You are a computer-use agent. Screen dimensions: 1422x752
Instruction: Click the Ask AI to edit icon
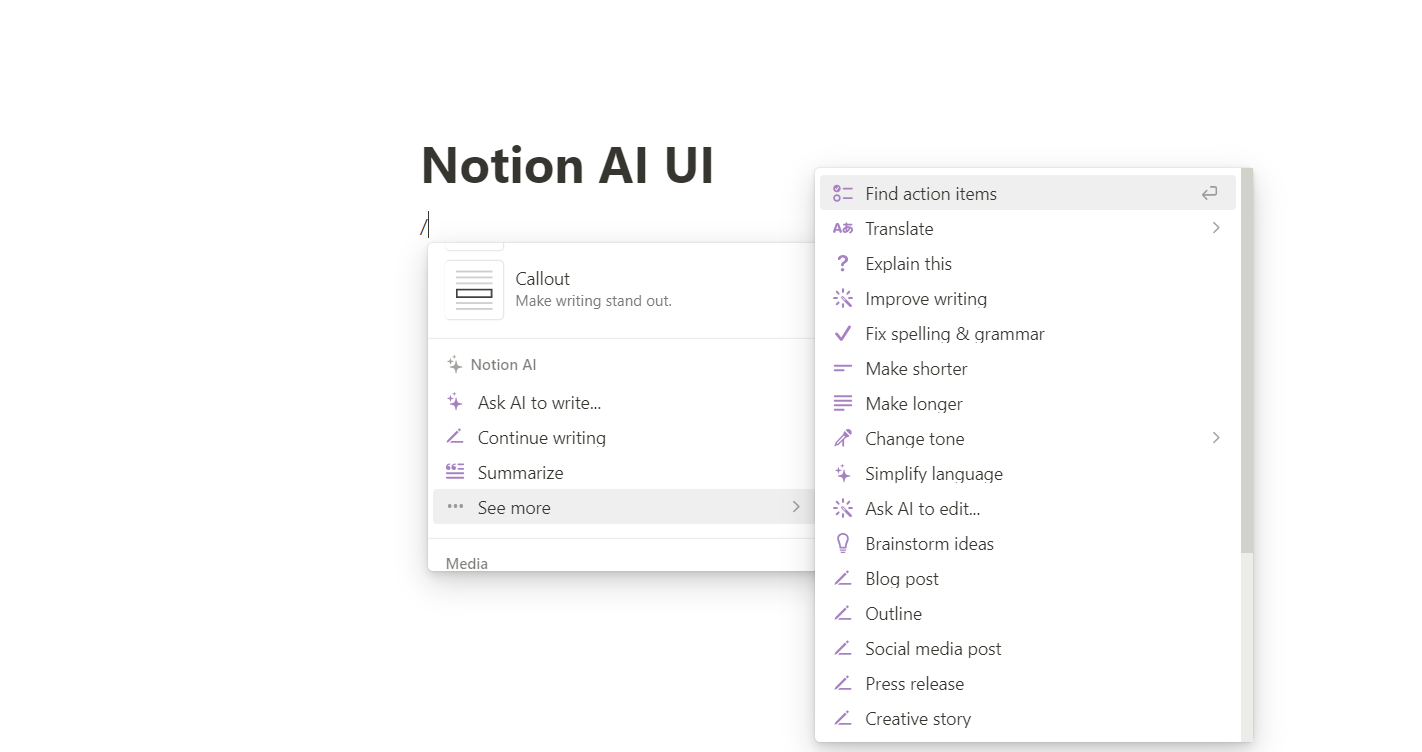(843, 509)
